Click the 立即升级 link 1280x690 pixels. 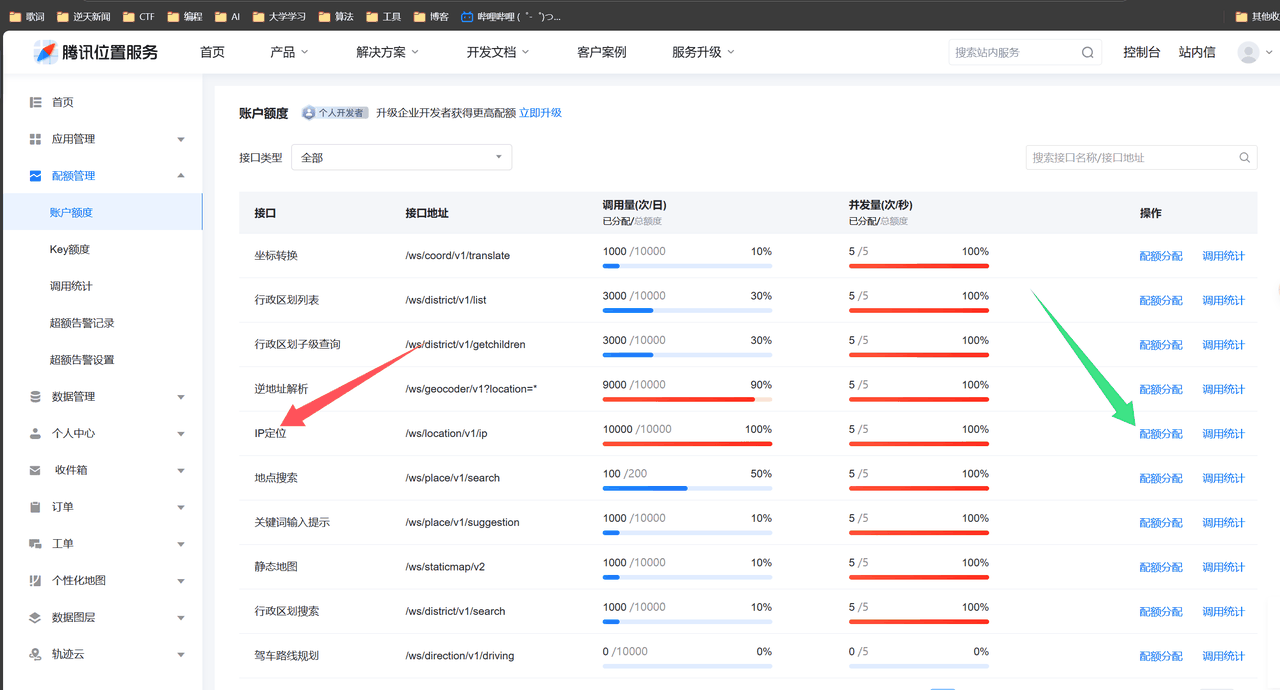point(540,113)
